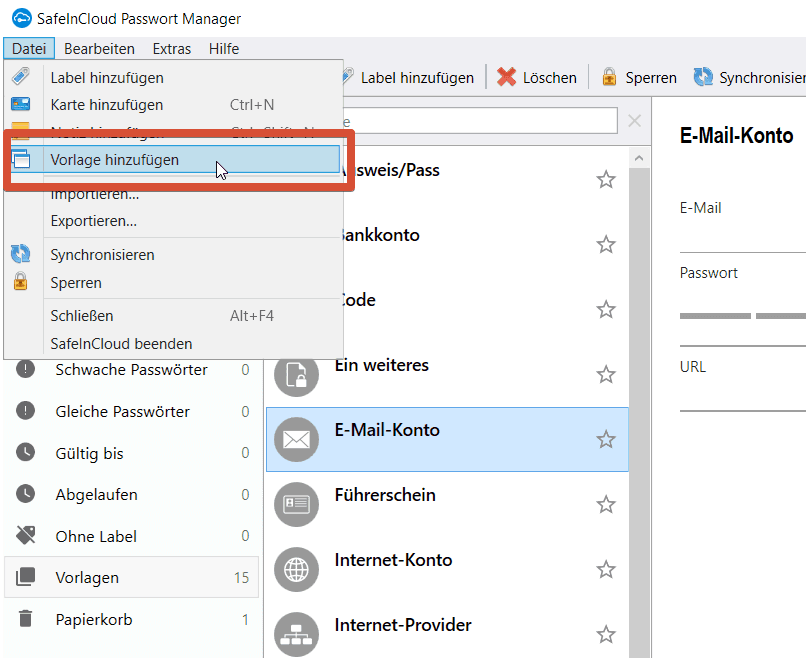Image resolution: width=806 pixels, height=658 pixels.
Task: Toggle favorite star for Internet-Provider
Action: click(x=606, y=634)
